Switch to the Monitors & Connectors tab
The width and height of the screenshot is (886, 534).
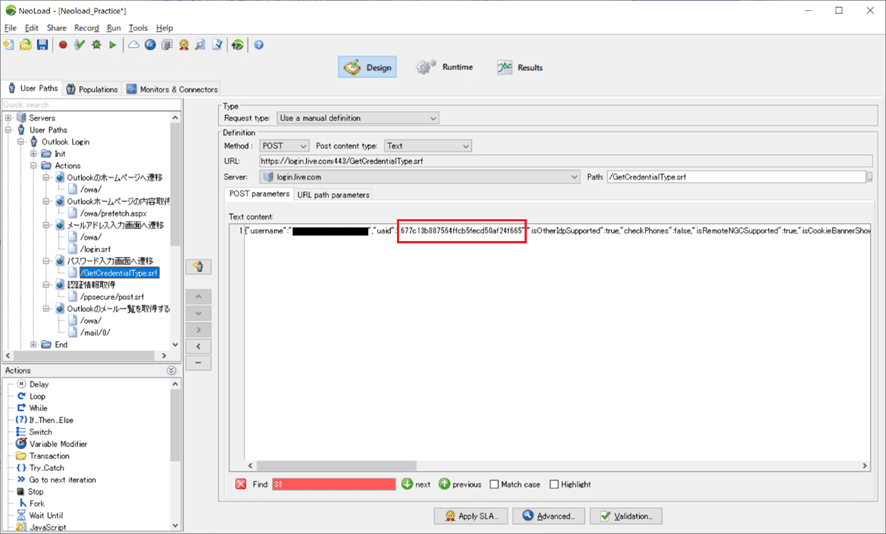tap(172, 89)
